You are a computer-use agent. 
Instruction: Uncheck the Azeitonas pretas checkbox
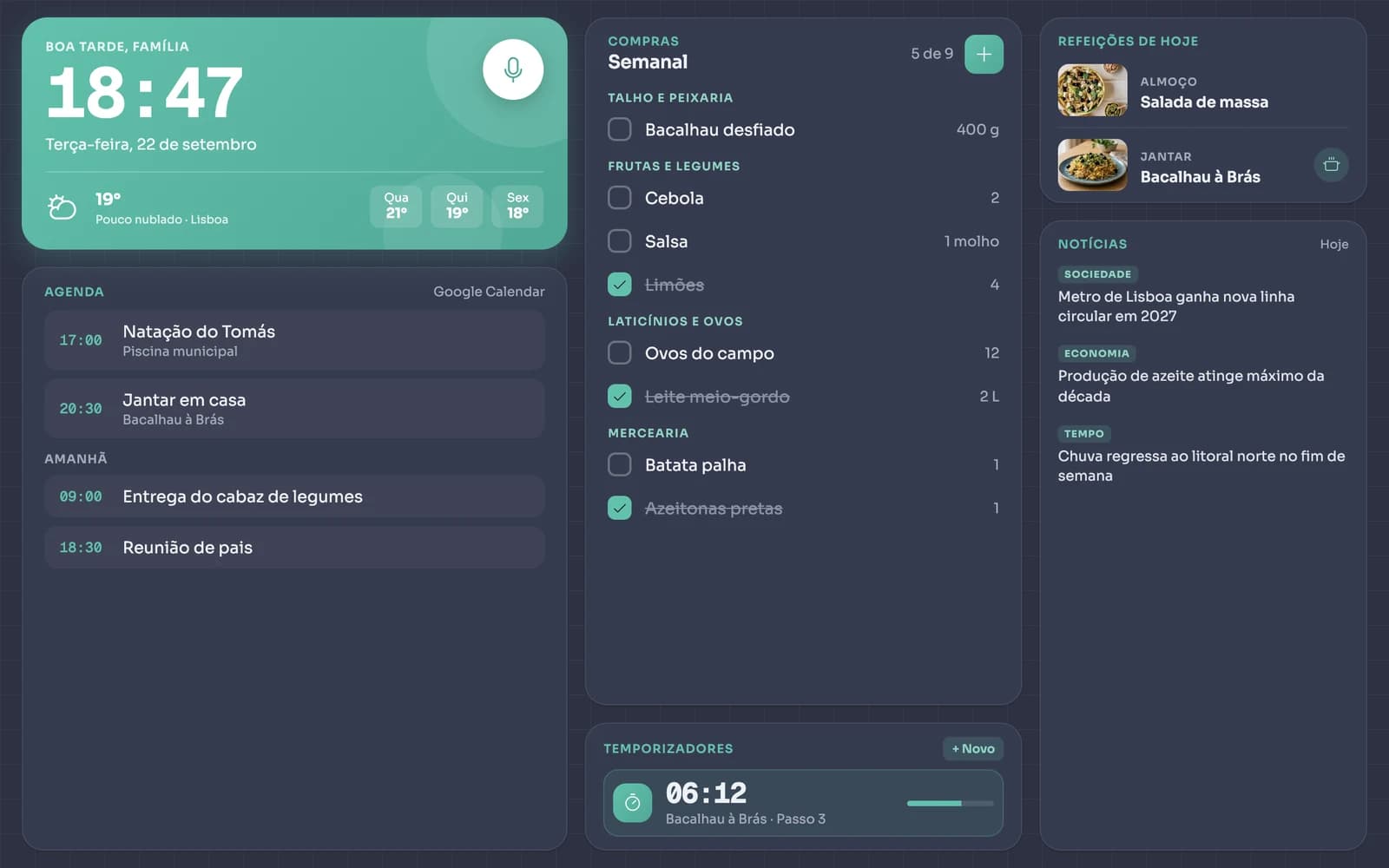click(619, 509)
